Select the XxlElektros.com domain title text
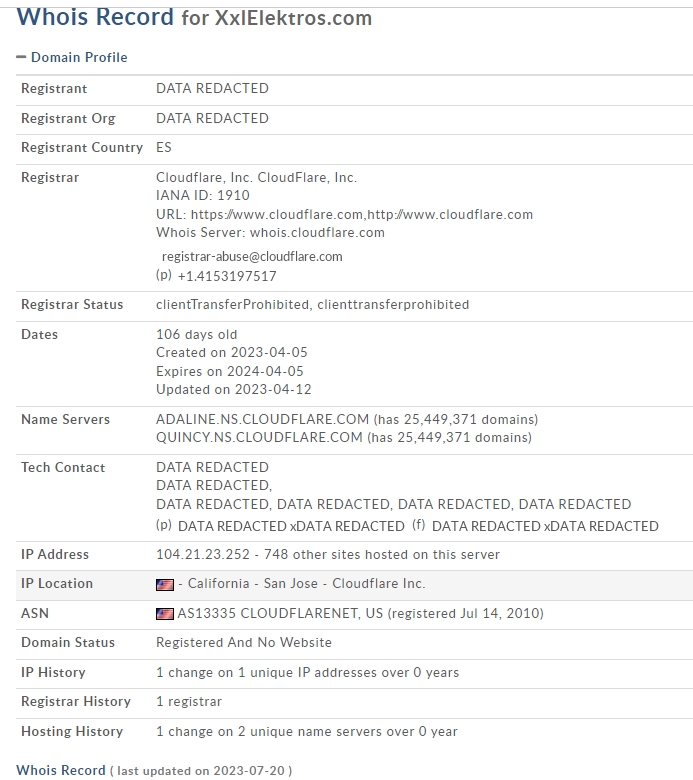 (x=294, y=18)
